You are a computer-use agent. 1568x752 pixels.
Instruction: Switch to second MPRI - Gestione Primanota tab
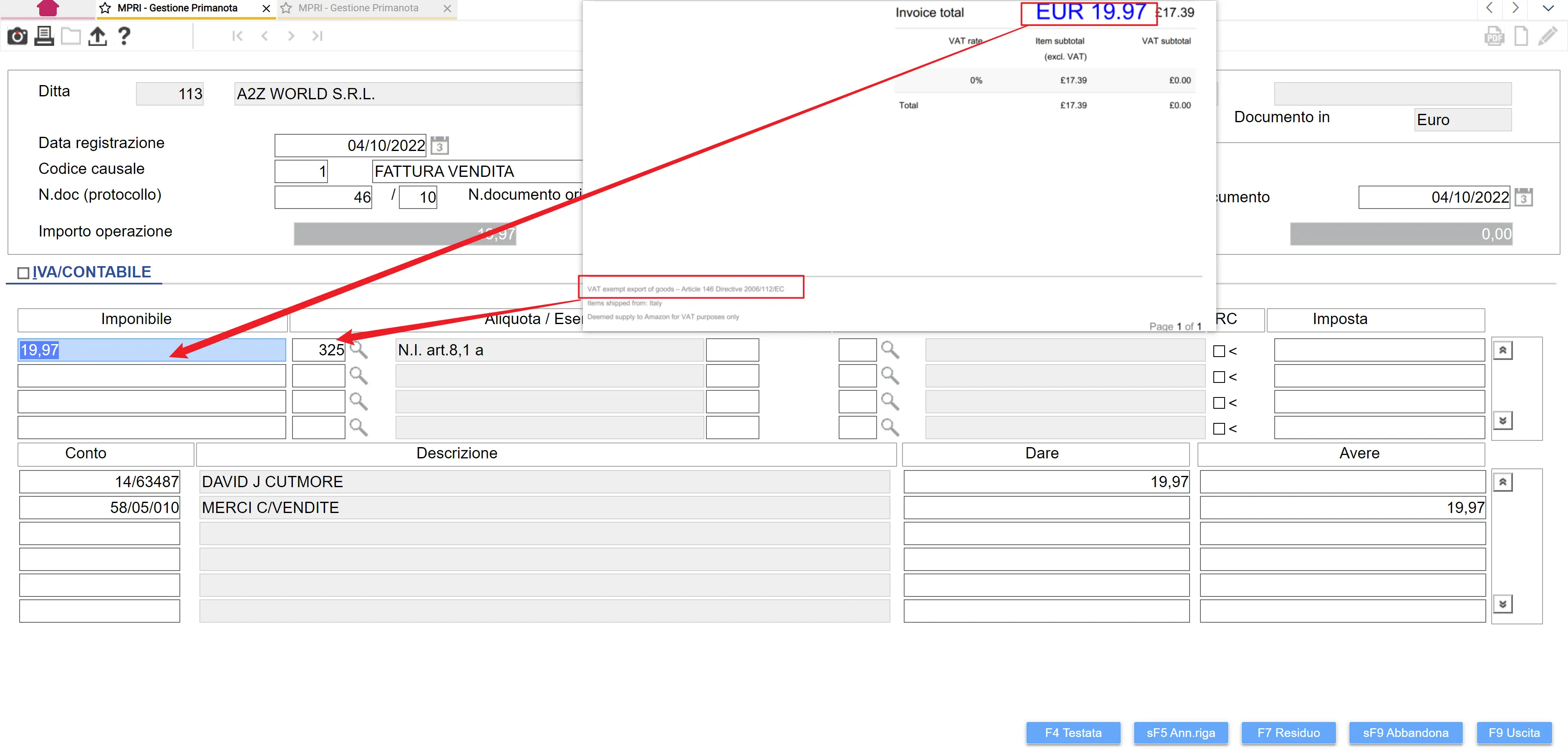[x=358, y=8]
